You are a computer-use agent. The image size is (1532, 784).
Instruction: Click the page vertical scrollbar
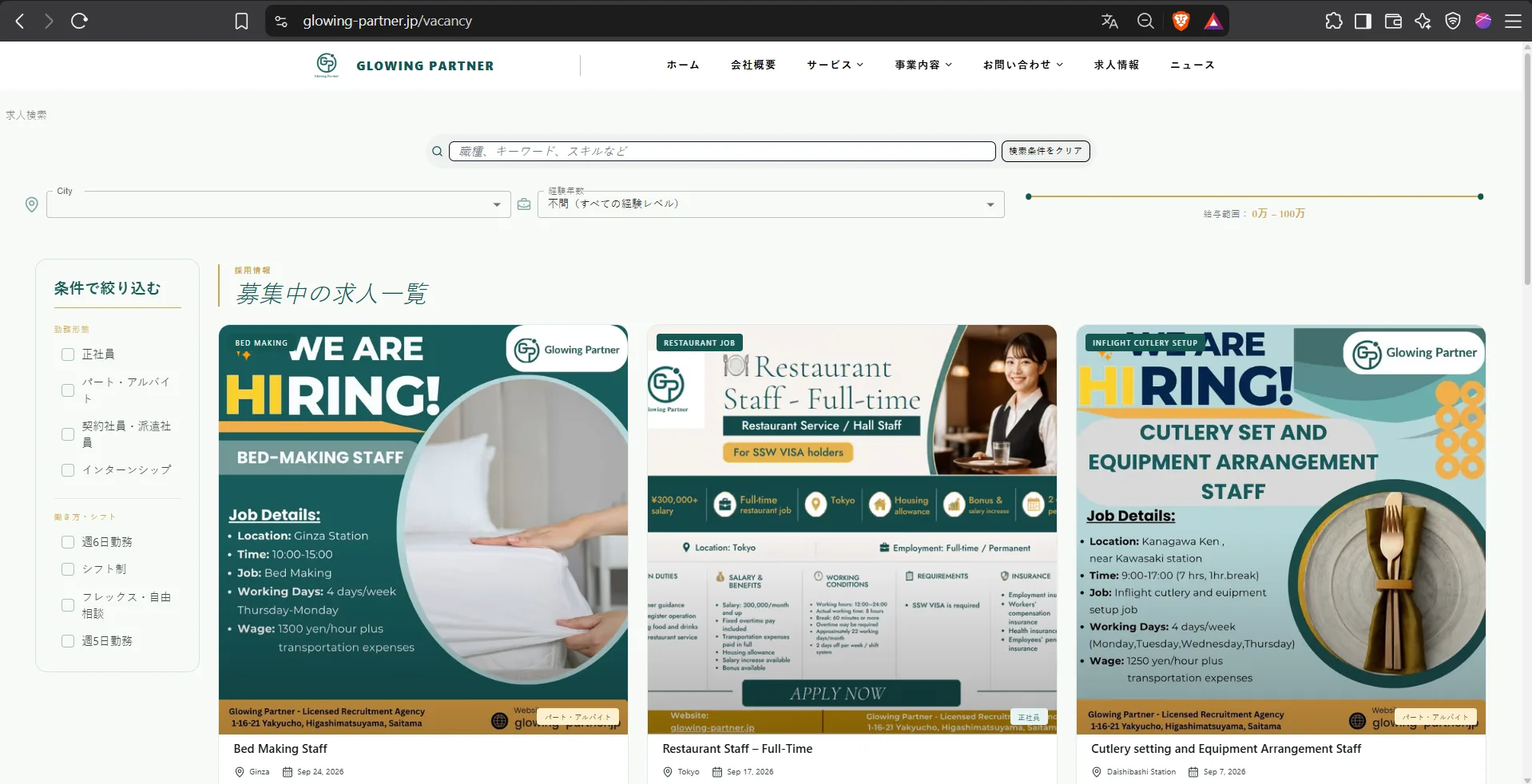click(x=1527, y=168)
